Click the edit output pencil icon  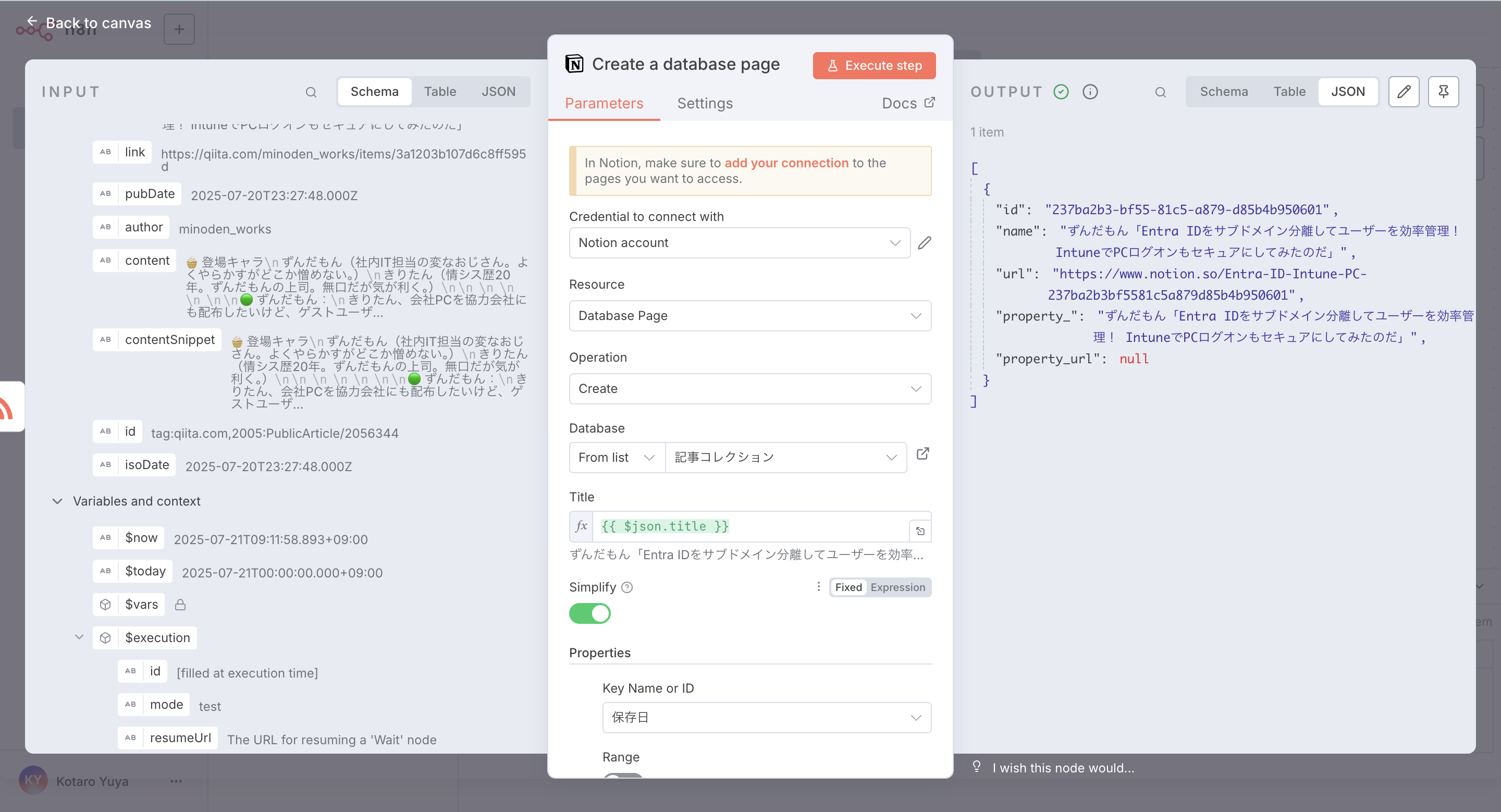[1404, 91]
